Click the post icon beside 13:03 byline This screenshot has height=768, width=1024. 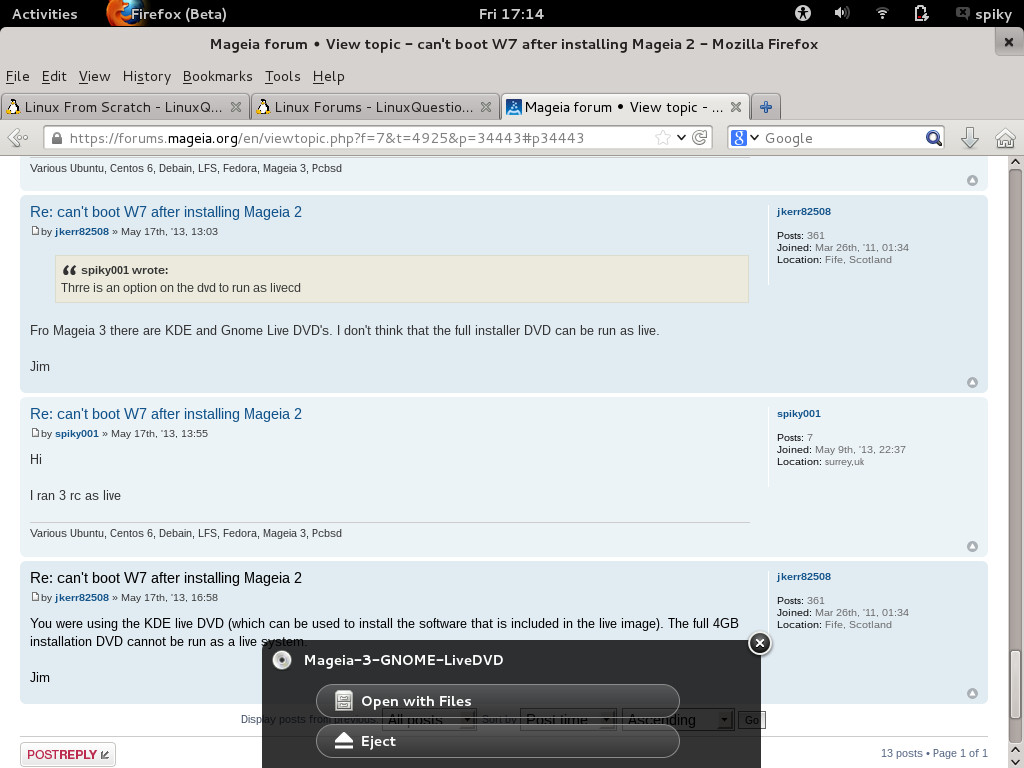35,231
